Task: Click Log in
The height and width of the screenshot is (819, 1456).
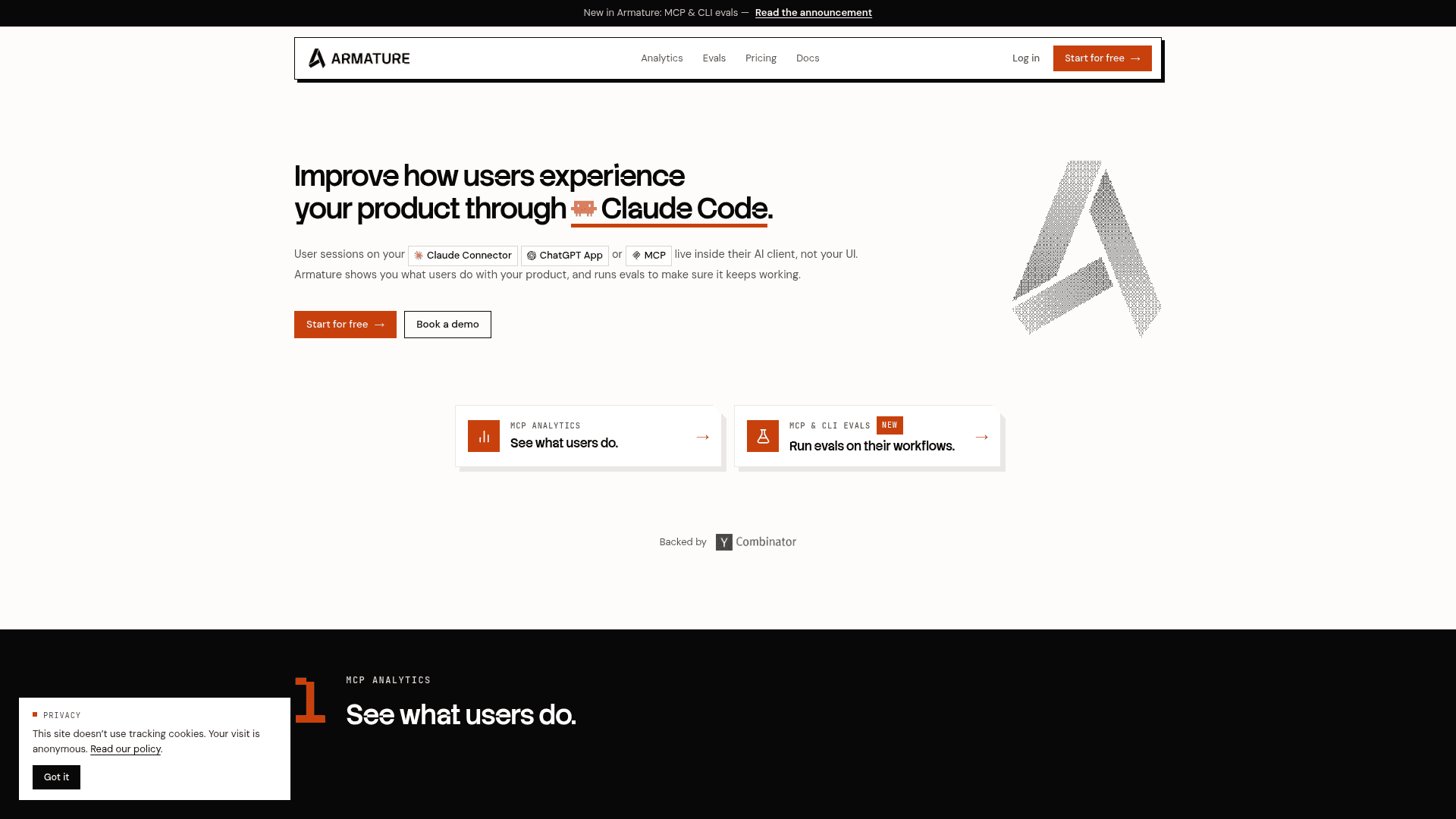Action: coord(1026,58)
